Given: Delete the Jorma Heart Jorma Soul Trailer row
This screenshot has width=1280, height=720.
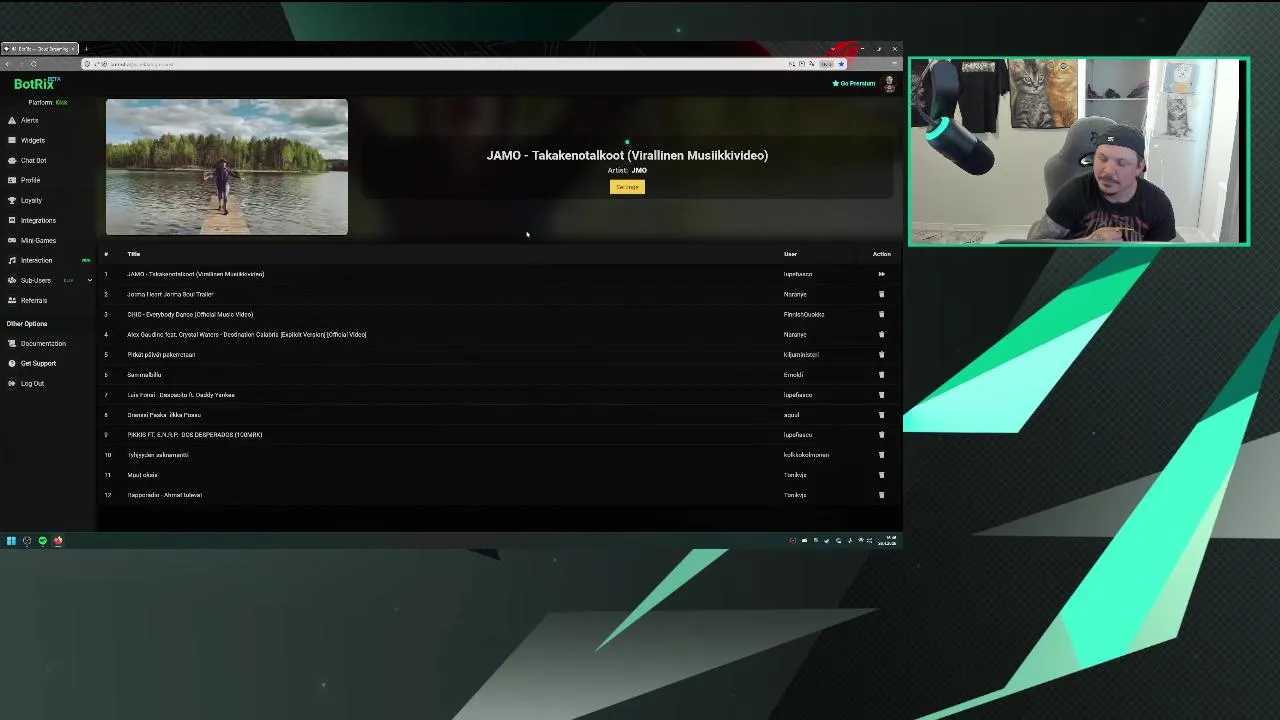Looking at the screenshot, I should pos(881,294).
